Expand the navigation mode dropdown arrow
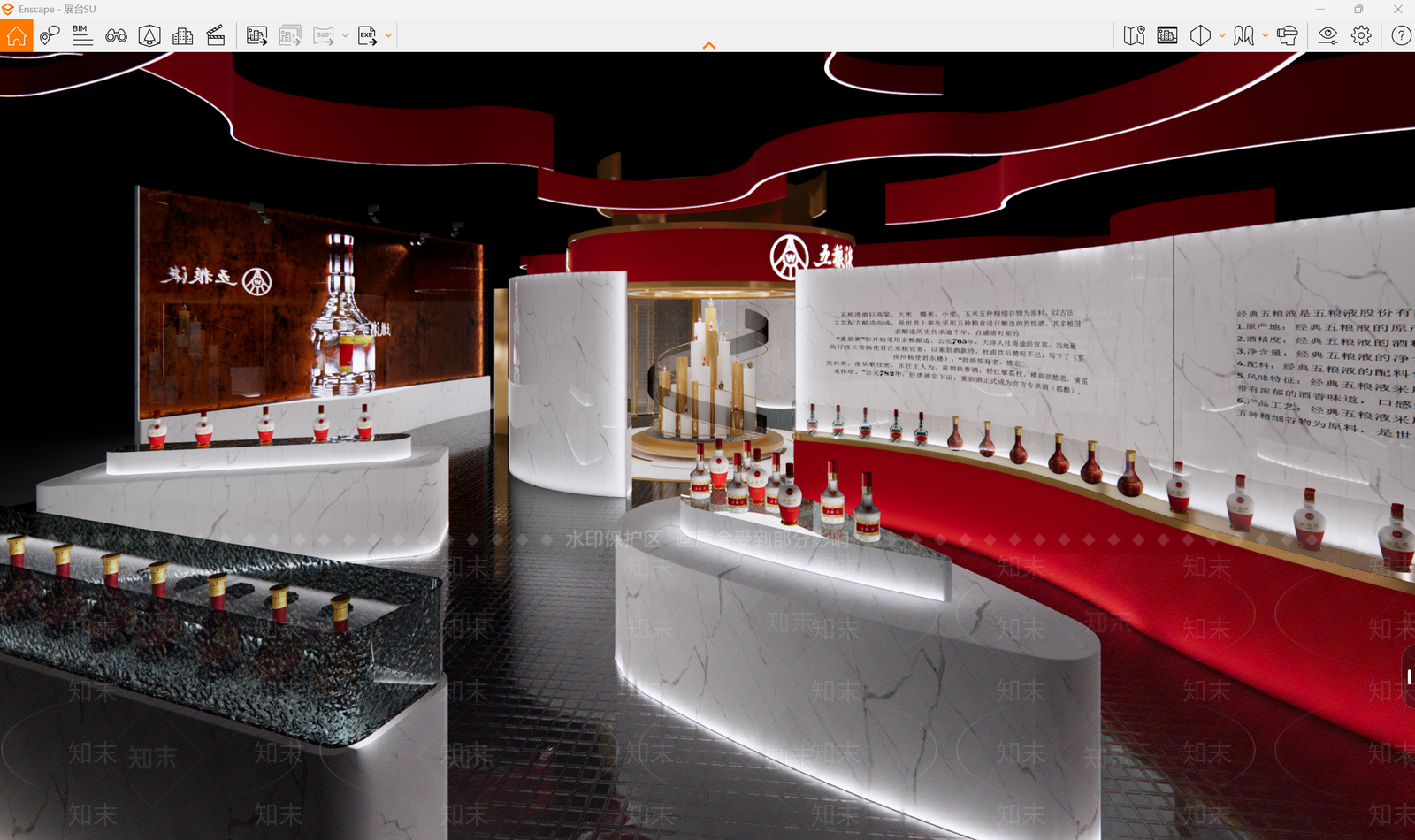The image size is (1415, 840). [1266, 35]
